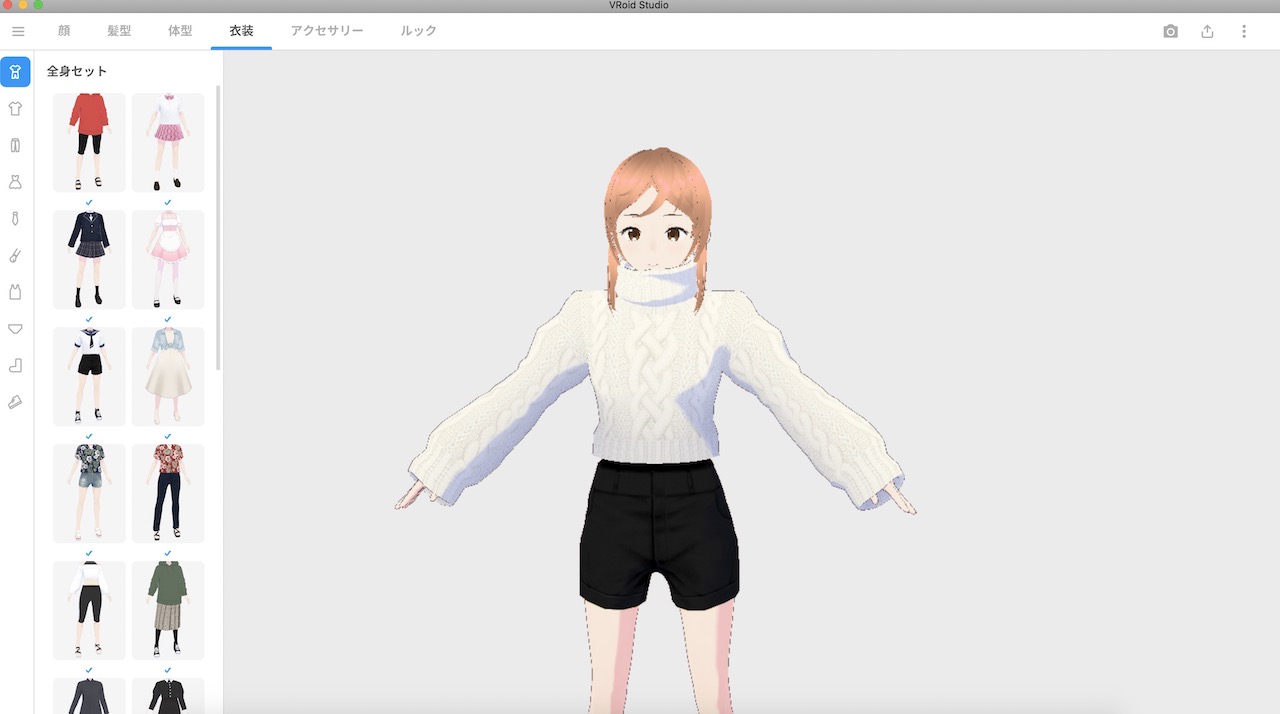This screenshot has width=1280, height=714.
Task: Open the inner tank-top category icon
Action: click(15, 292)
